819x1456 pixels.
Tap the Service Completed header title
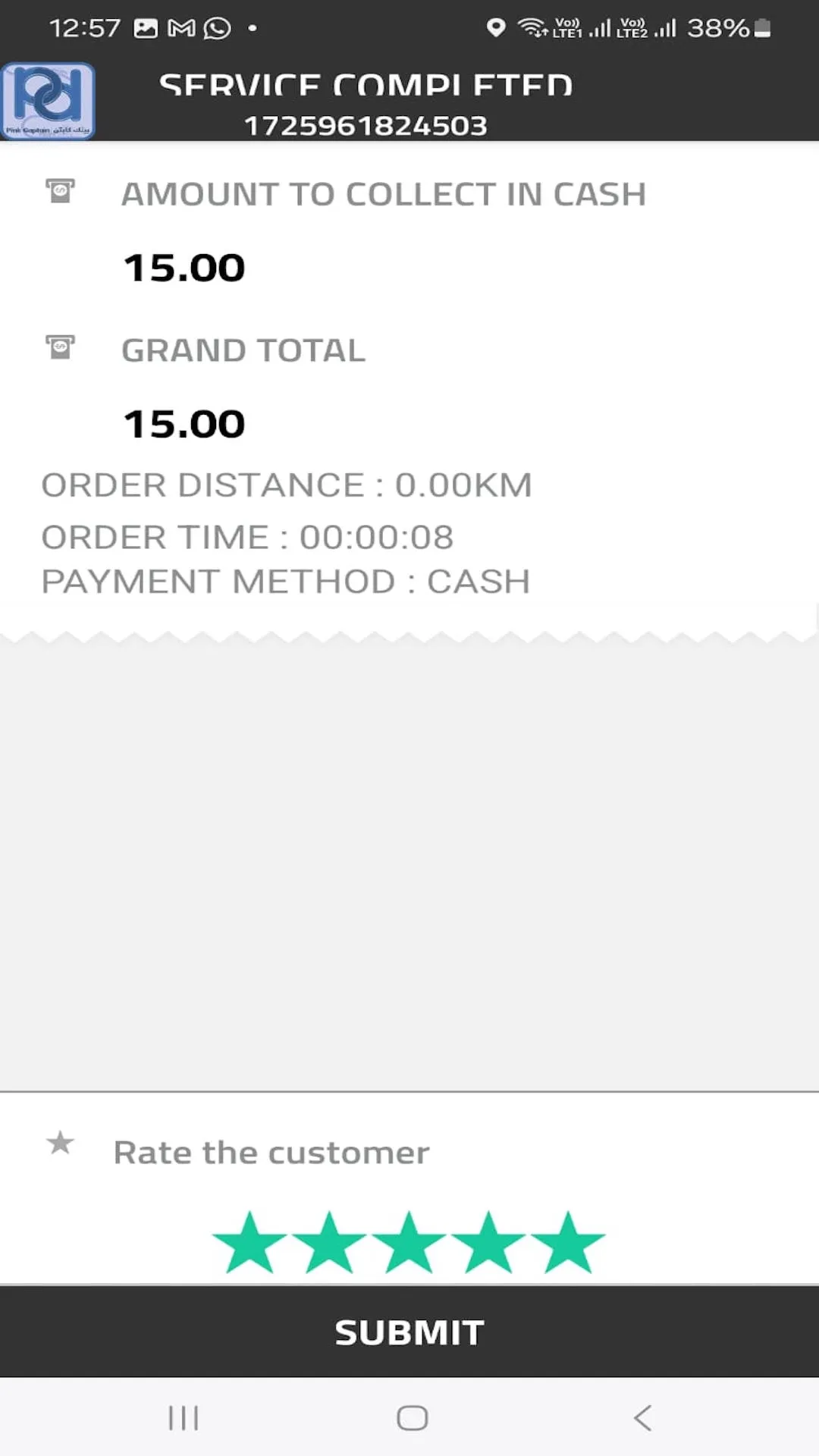tap(366, 84)
